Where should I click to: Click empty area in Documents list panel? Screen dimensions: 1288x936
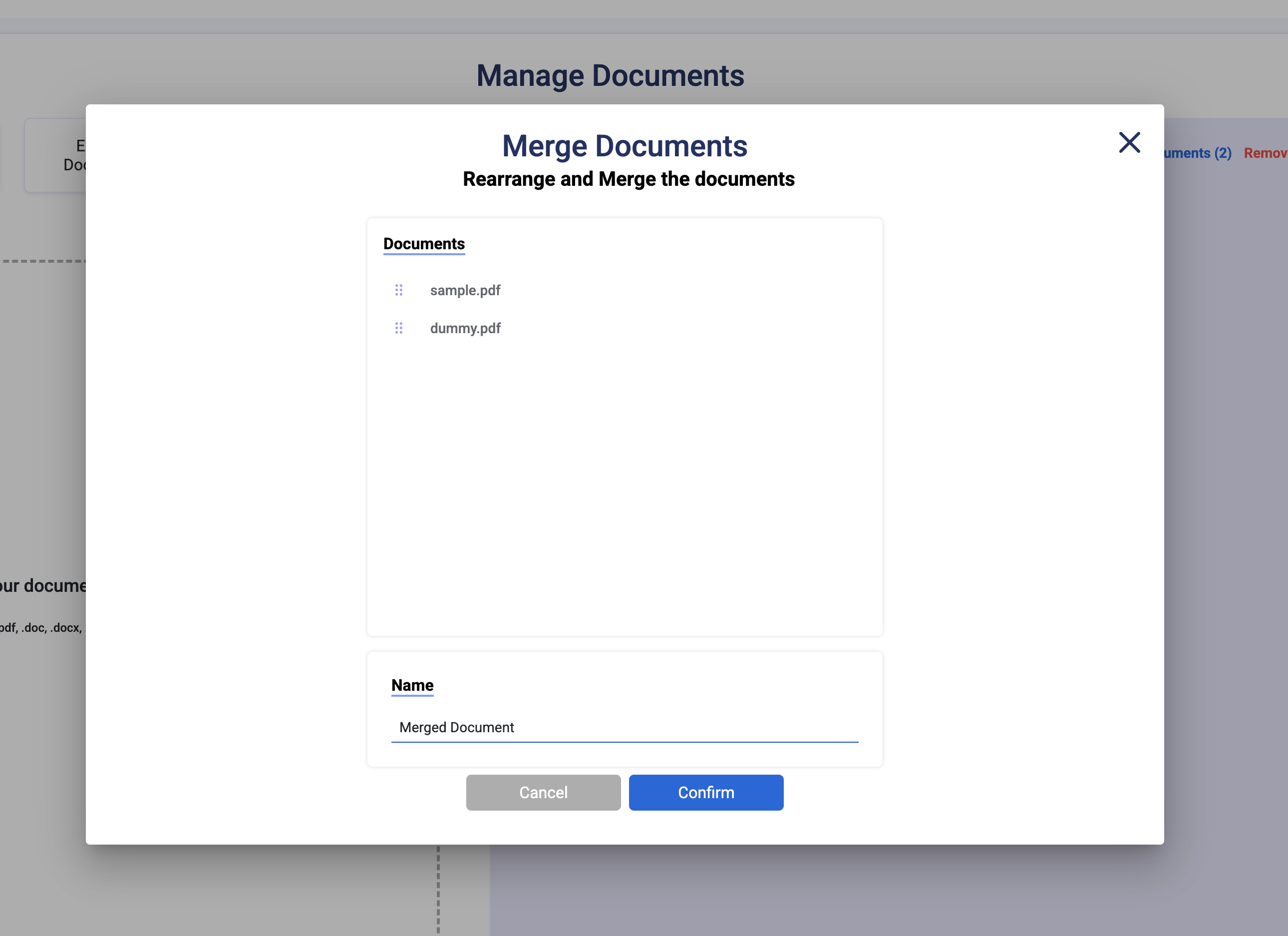coord(624,483)
